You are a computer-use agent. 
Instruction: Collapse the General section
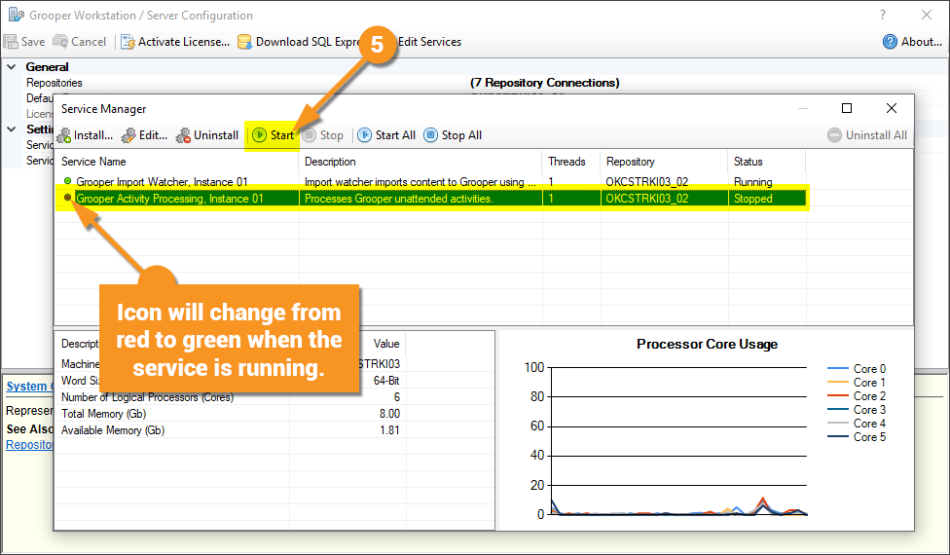coord(12,67)
